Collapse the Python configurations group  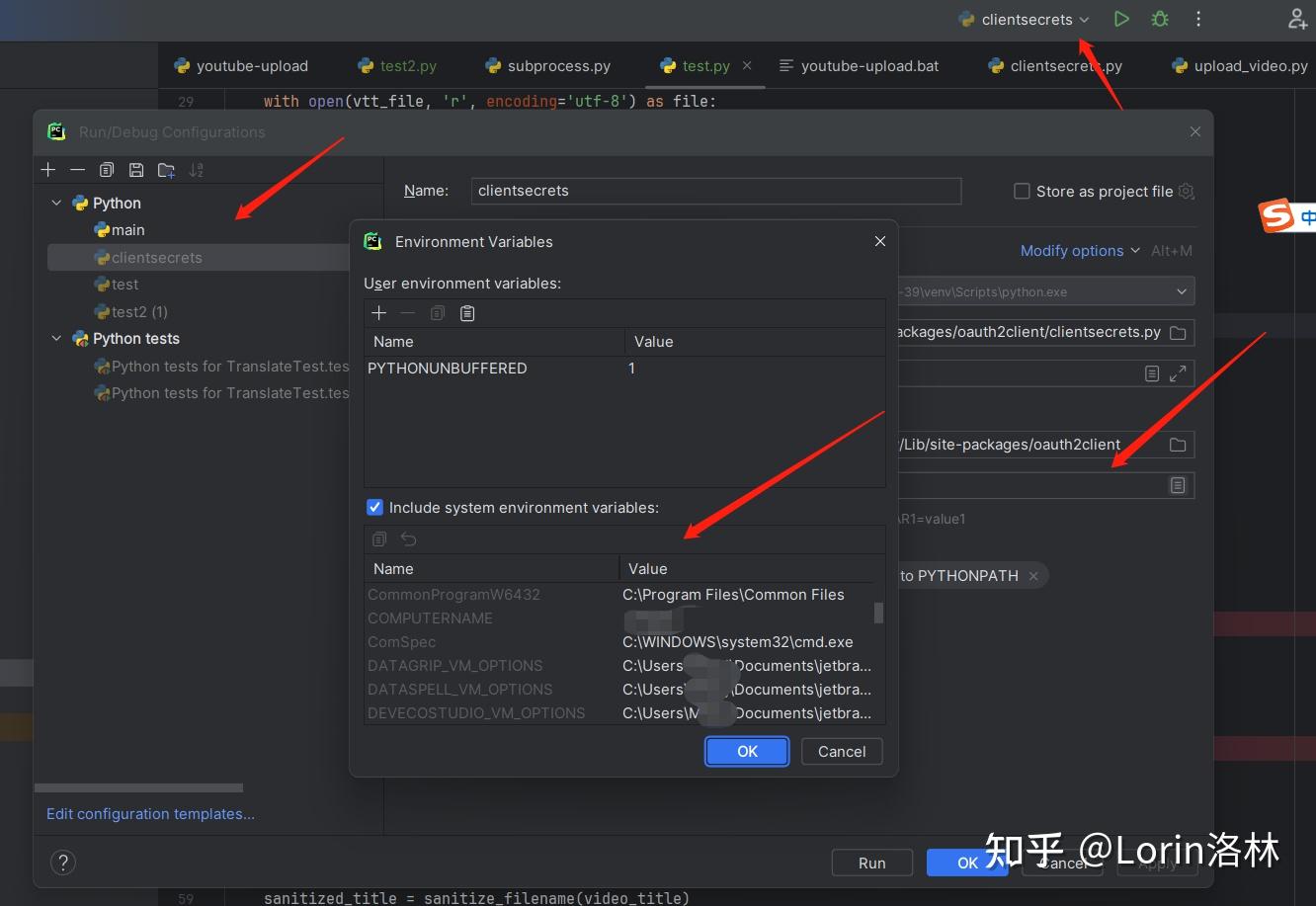(56, 204)
